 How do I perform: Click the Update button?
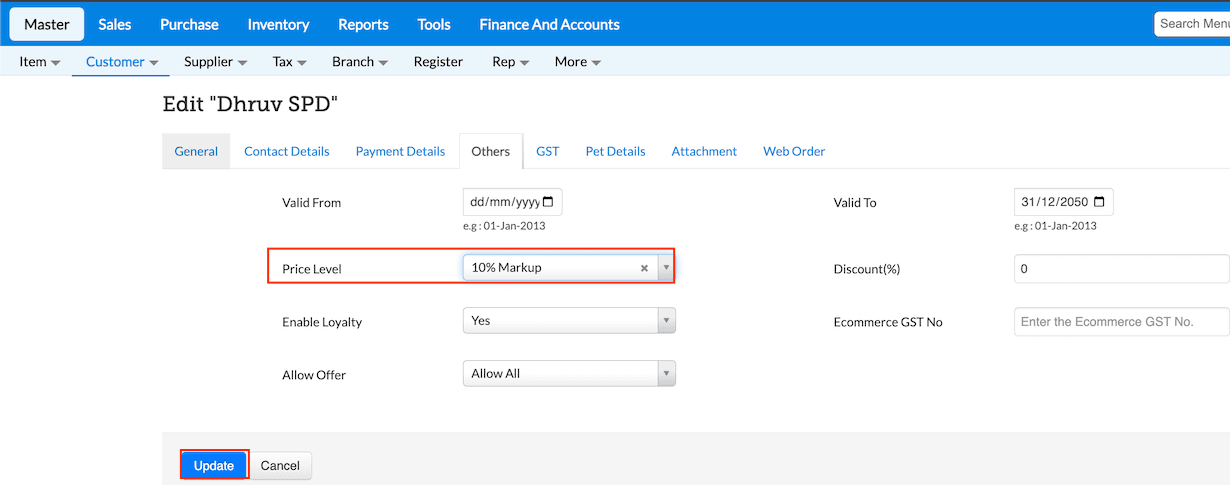pos(214,466)
